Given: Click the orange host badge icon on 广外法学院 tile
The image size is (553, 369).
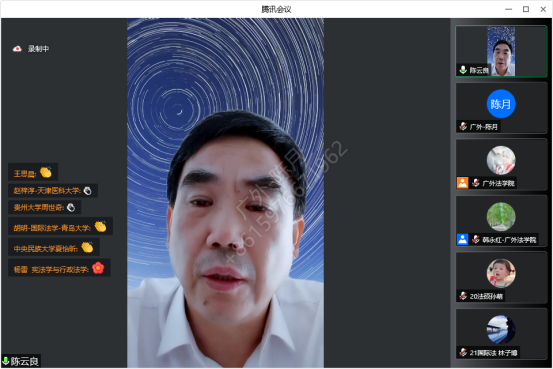Looking at the screenshot, I should point(462,183).
